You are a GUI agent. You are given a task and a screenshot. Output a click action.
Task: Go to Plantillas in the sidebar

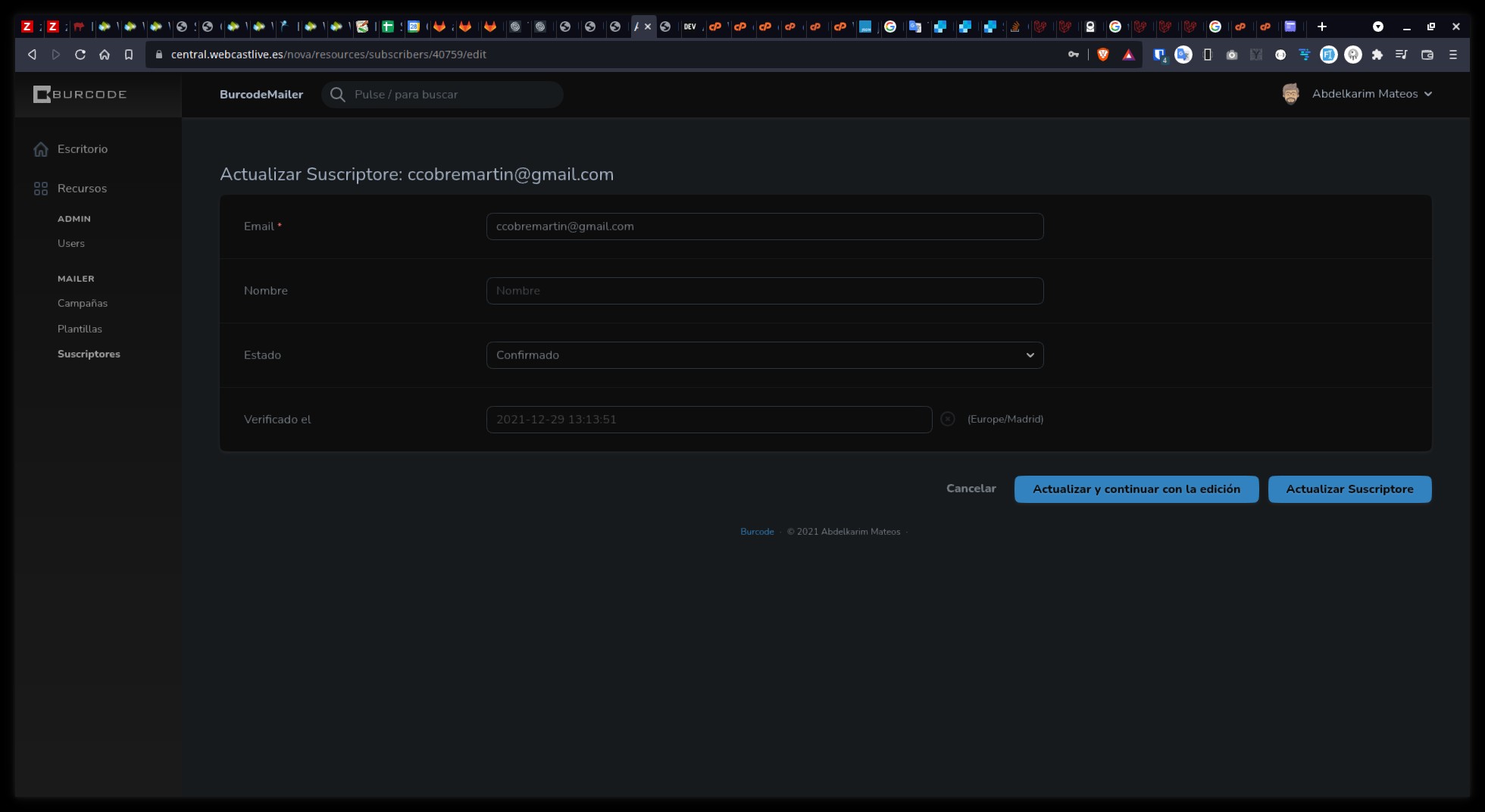(x=80, y=329)
